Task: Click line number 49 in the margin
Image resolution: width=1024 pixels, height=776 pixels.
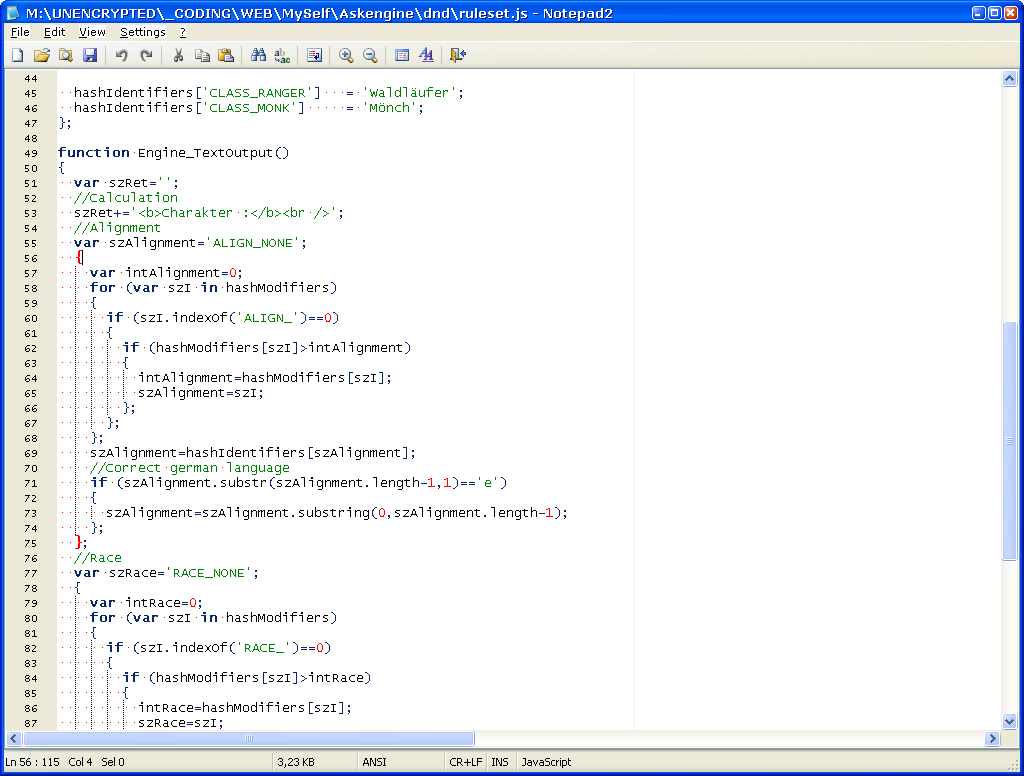Action: pyautogui.click(x=31, y=154)
